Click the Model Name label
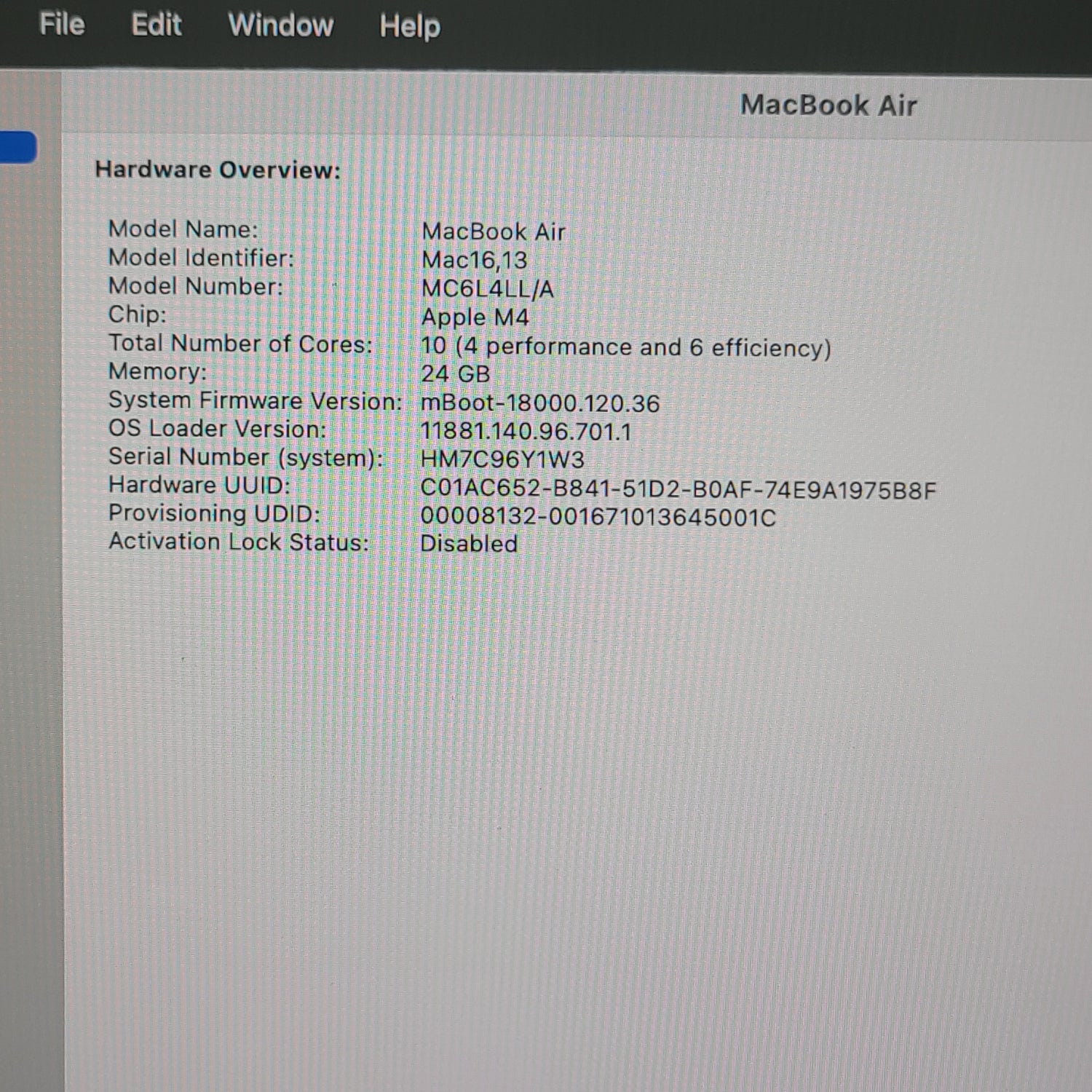Image resolution: width=1092 pixels, height=1092 pixels. (183, 229)
